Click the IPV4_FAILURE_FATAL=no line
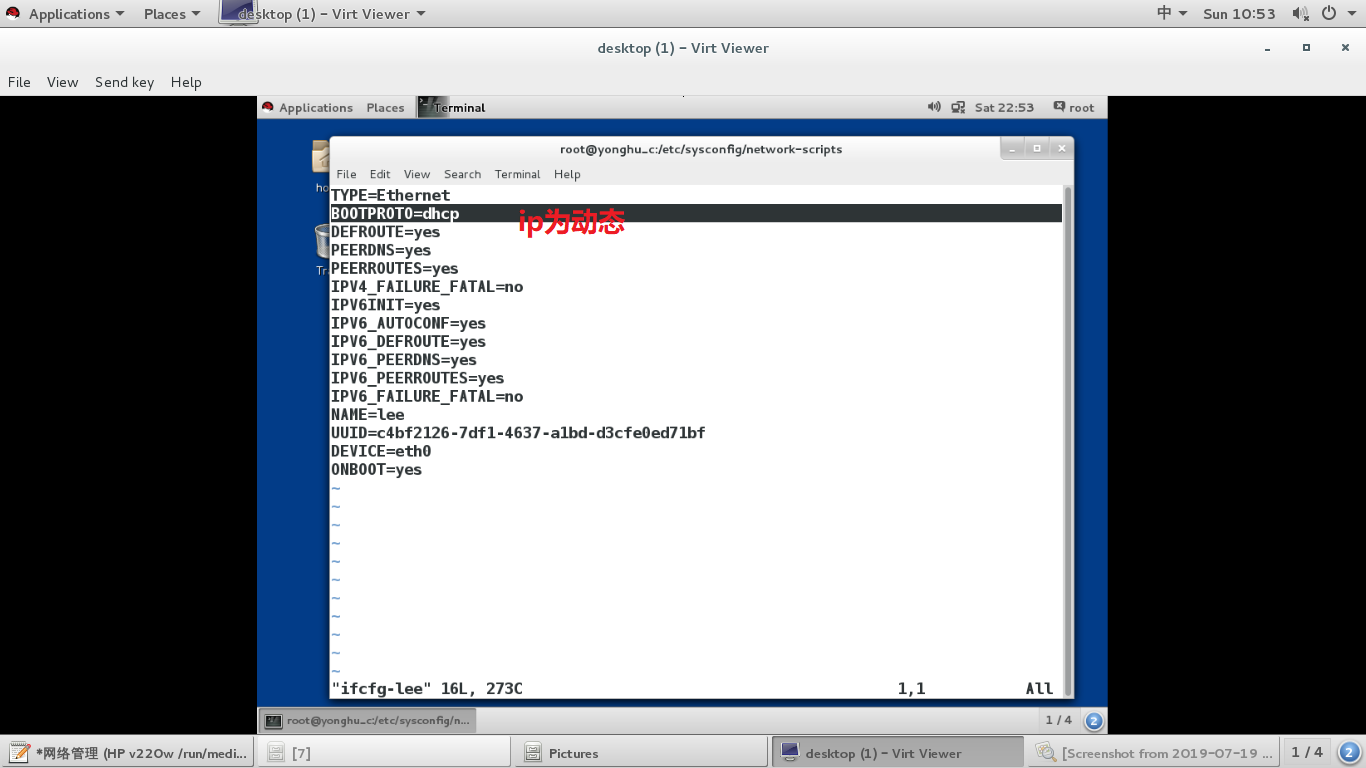The image size is (1366, 768). click(427, 286)
